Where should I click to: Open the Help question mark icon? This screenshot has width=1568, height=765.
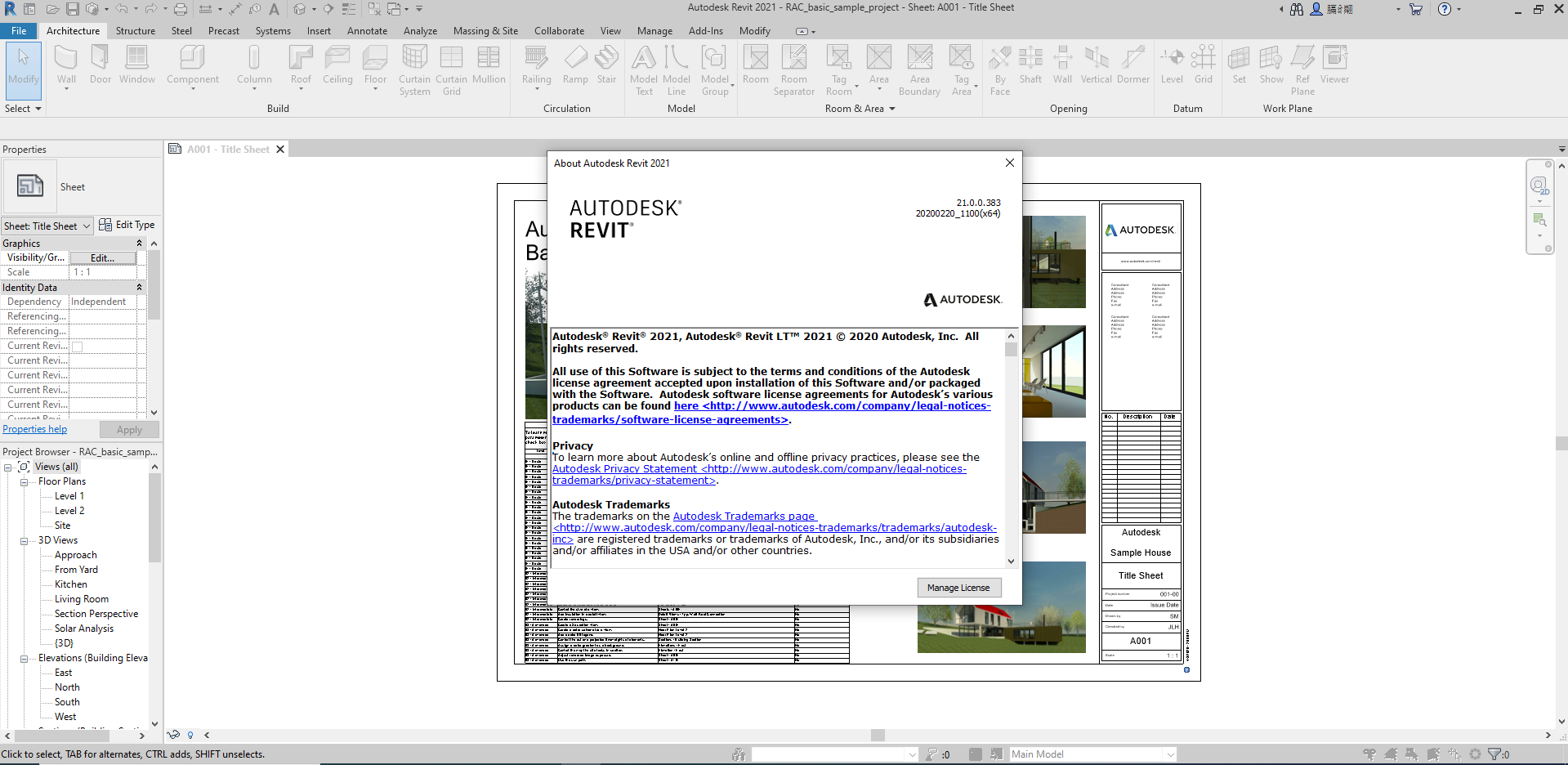point(1445,9)
